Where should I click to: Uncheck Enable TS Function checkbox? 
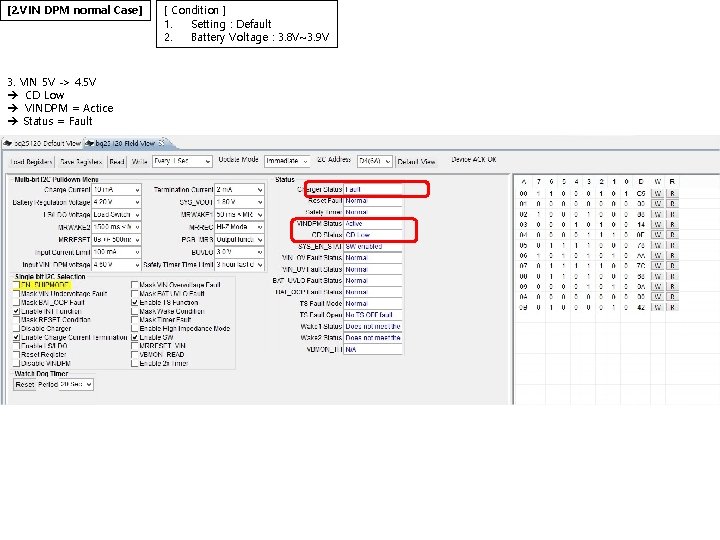pyautogui.click(x=135, y=303)
